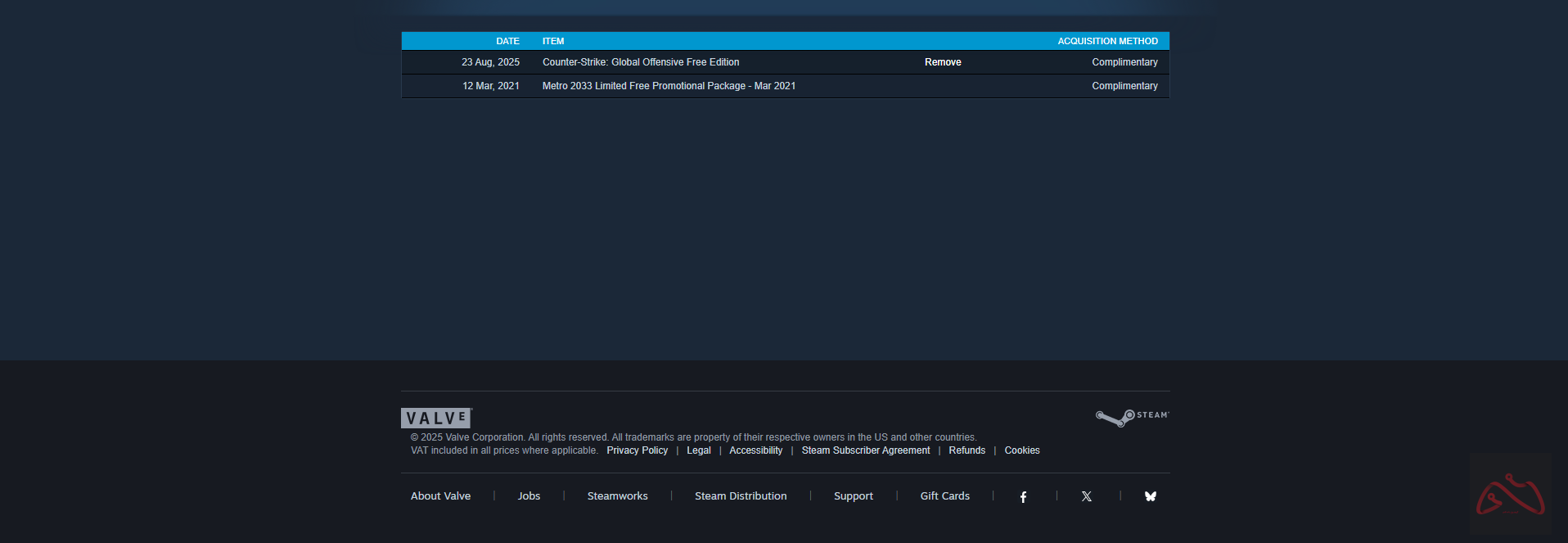Navigate to About Valve

pos(440,496)
